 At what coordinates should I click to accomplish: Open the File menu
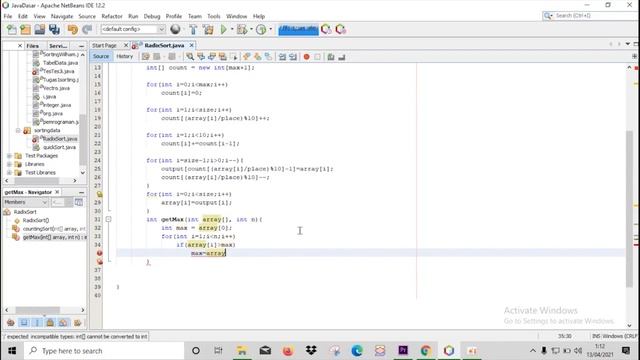click(x=8, y=16)
